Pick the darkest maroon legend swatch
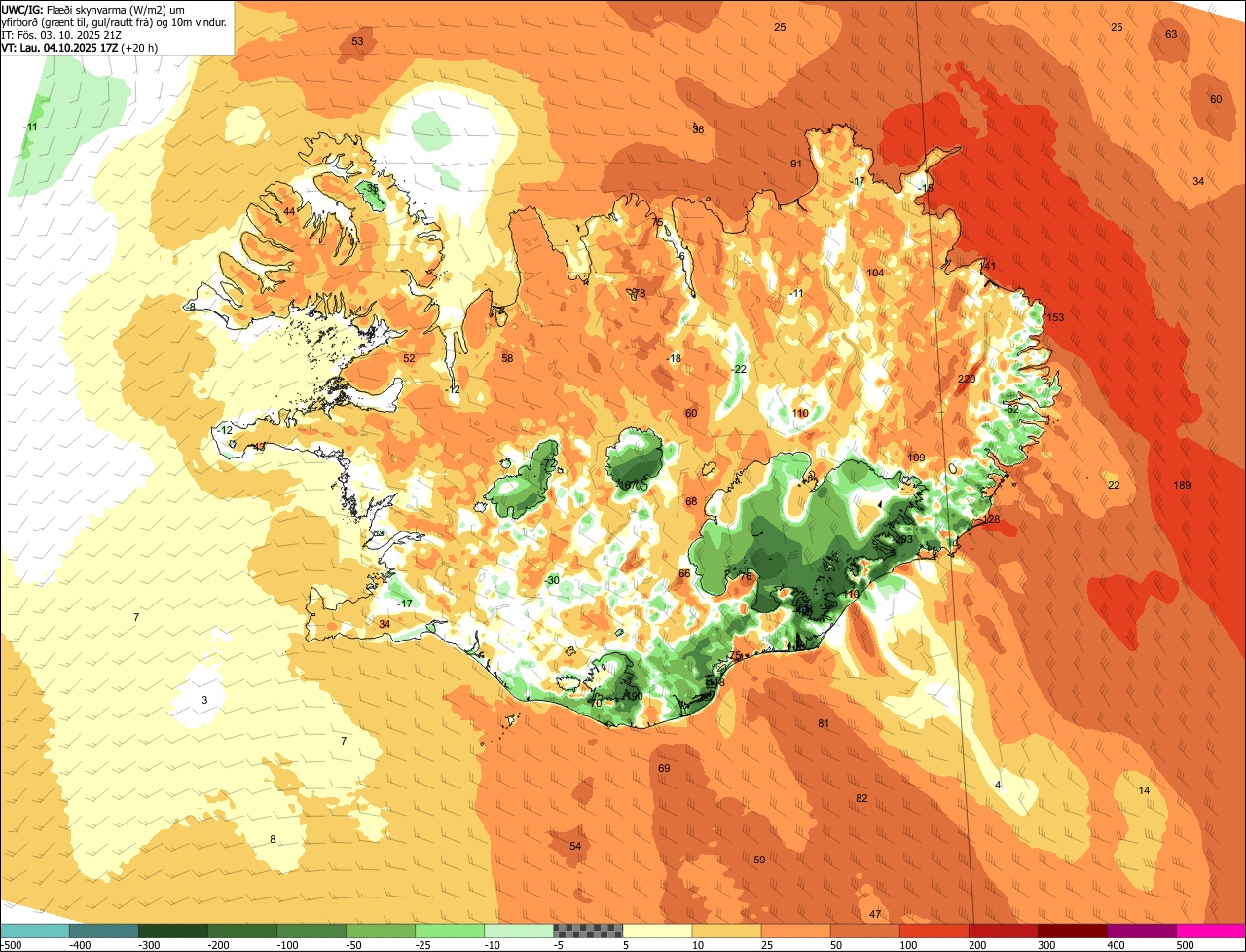This screenshot has height=952, width=1246. click(1073, 931)
